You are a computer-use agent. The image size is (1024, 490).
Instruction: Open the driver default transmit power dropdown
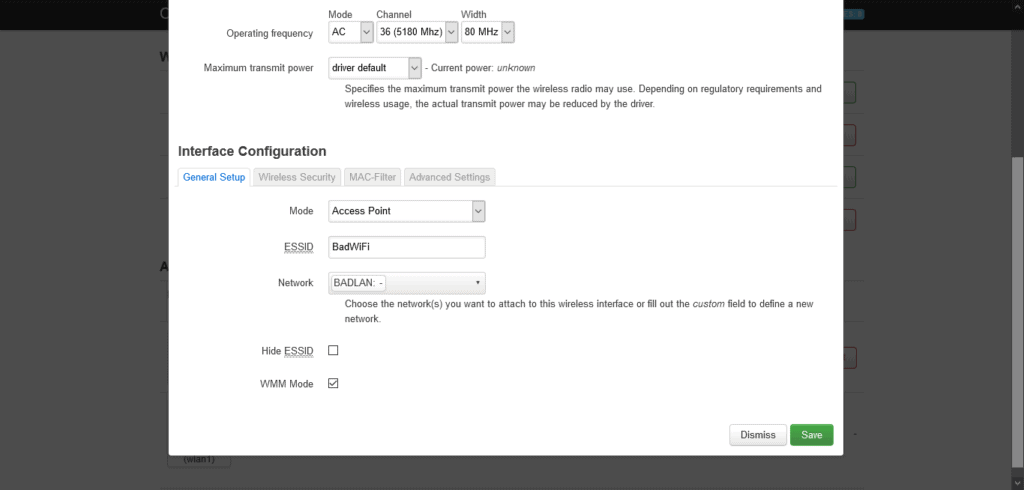(375, 68)
